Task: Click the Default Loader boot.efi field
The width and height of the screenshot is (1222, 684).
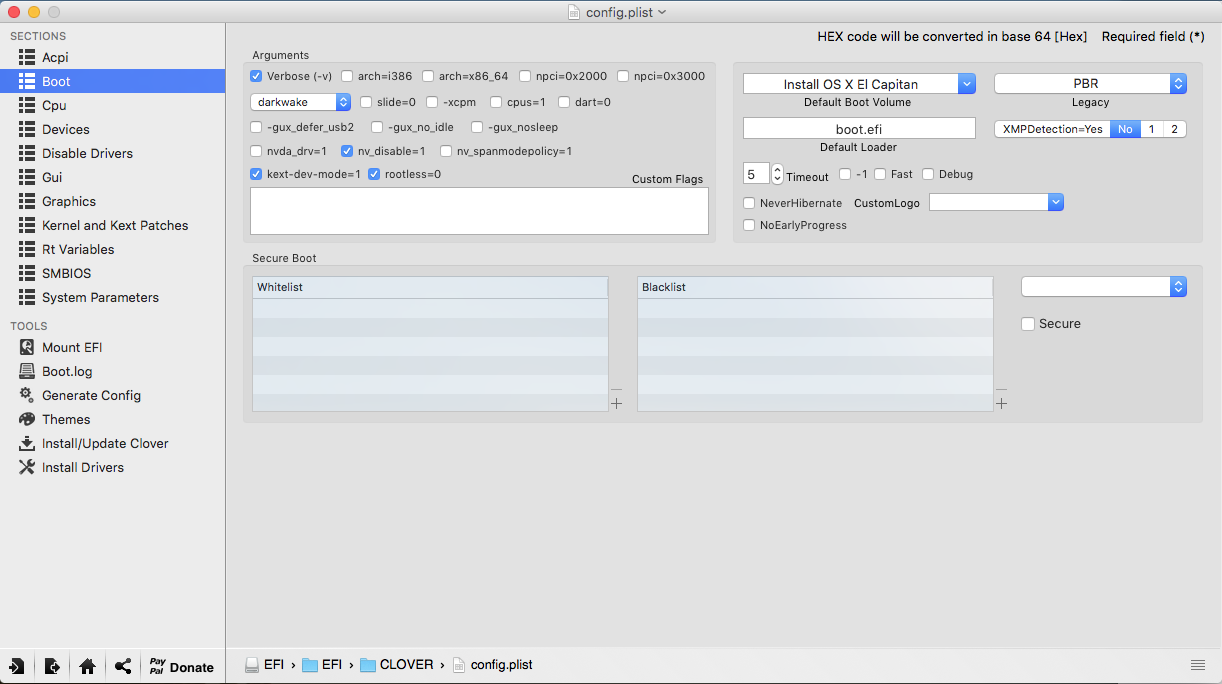Action: coord(859,128)
